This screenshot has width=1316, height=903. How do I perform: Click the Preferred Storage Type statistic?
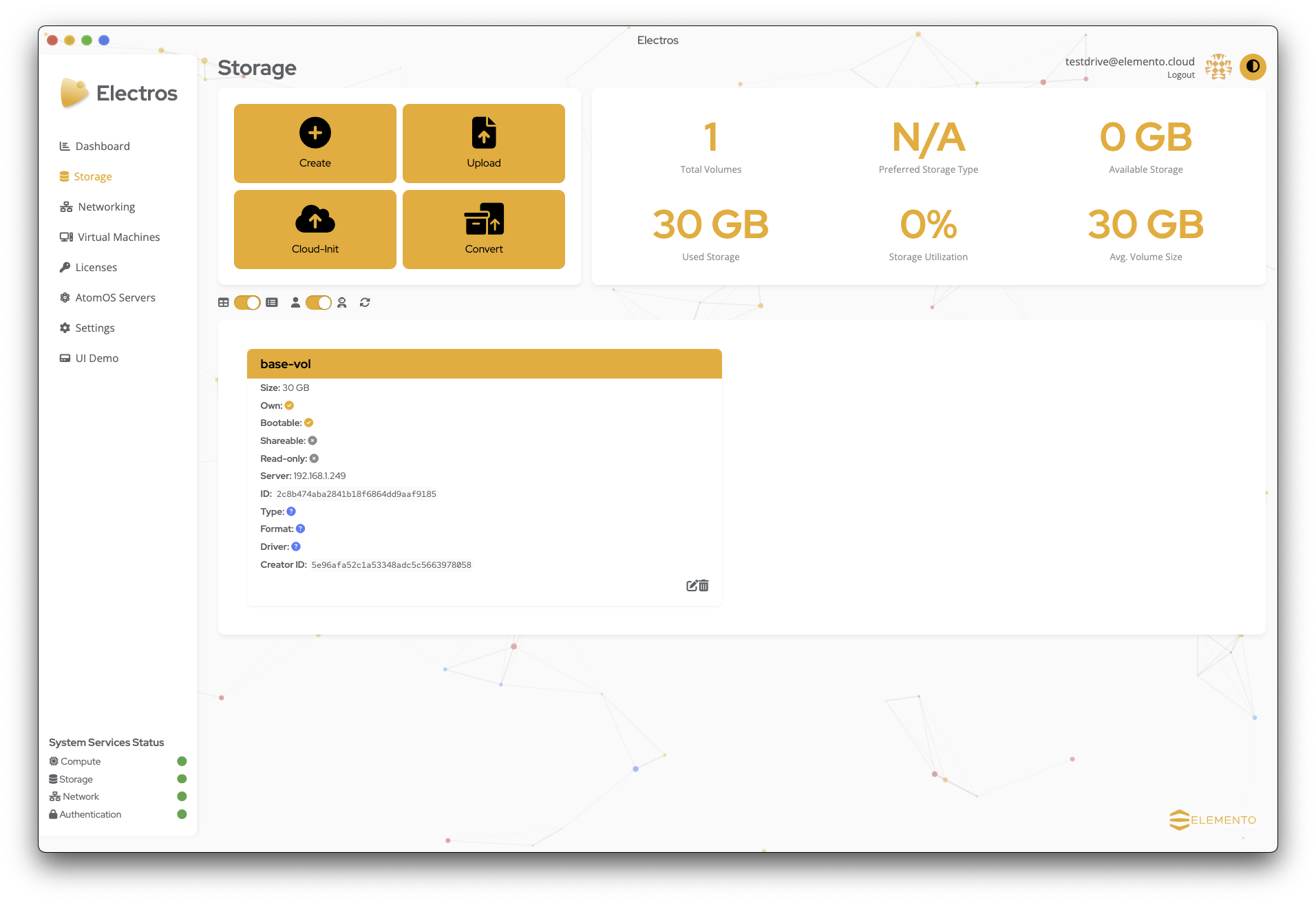point(928,147)
